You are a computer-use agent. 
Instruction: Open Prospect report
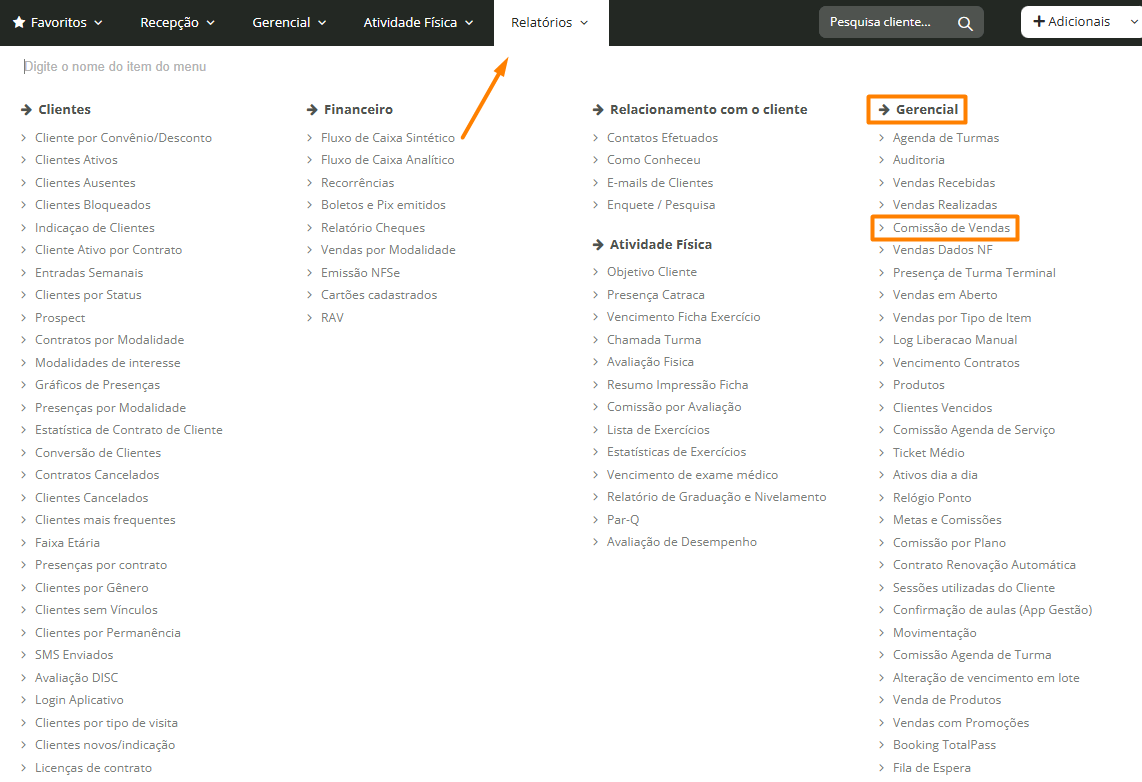[x=60, y=317]
